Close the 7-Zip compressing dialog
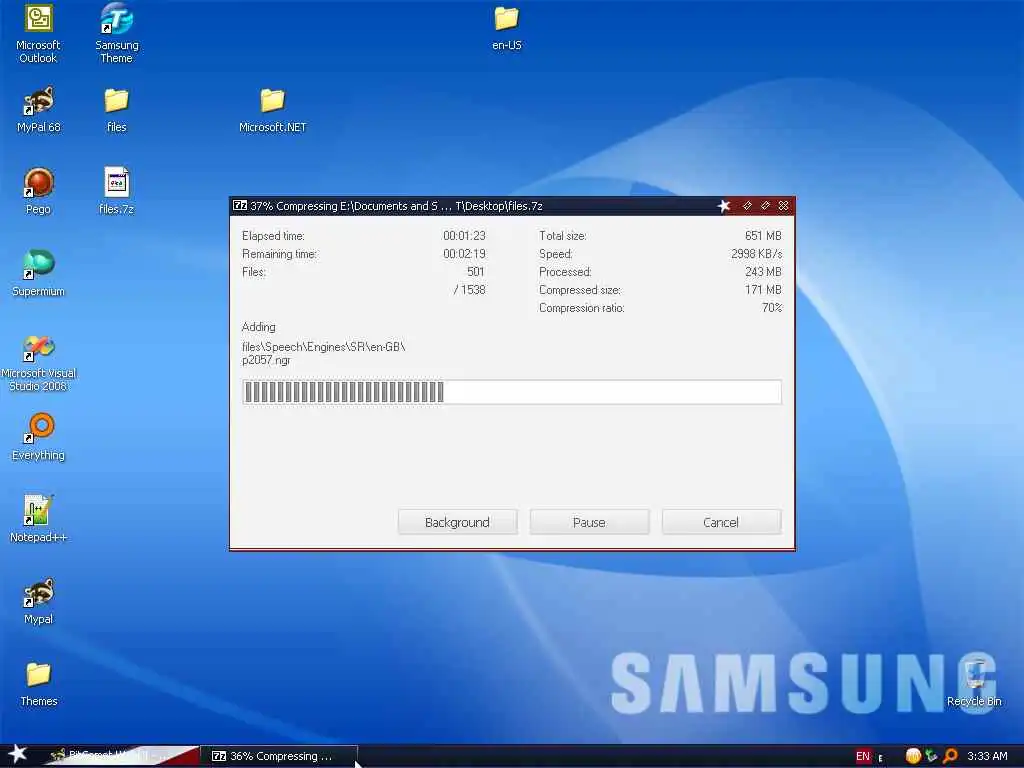The width and height of the screenshot is (1024, 768). click(784, 206)
